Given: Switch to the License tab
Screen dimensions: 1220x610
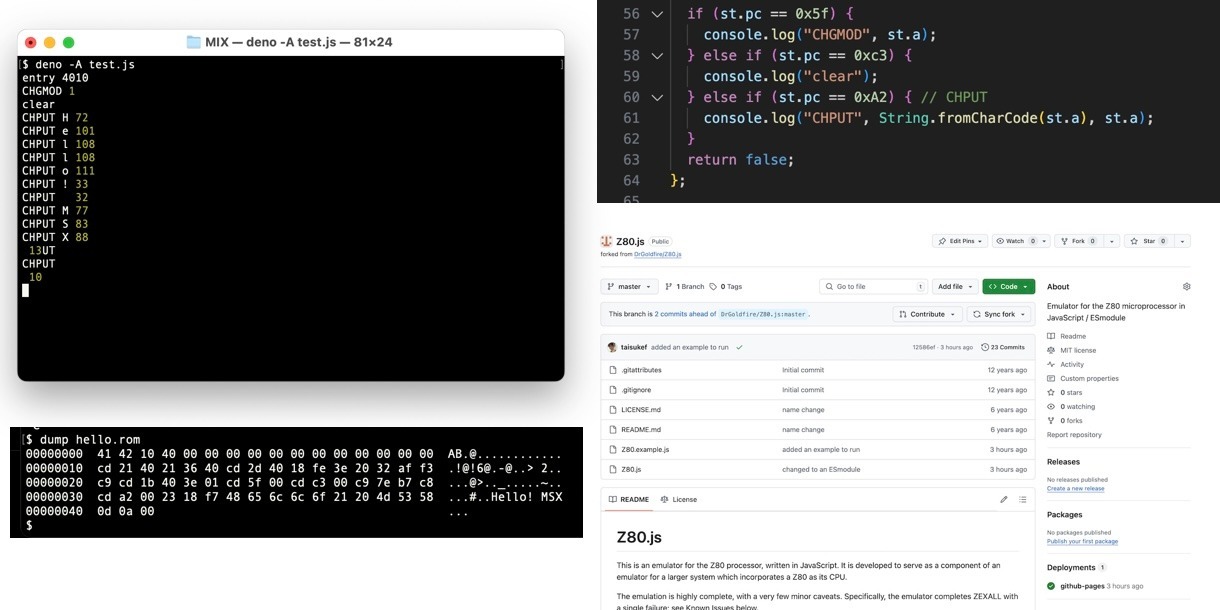Looking at the screenshot, I should (680, 499).
